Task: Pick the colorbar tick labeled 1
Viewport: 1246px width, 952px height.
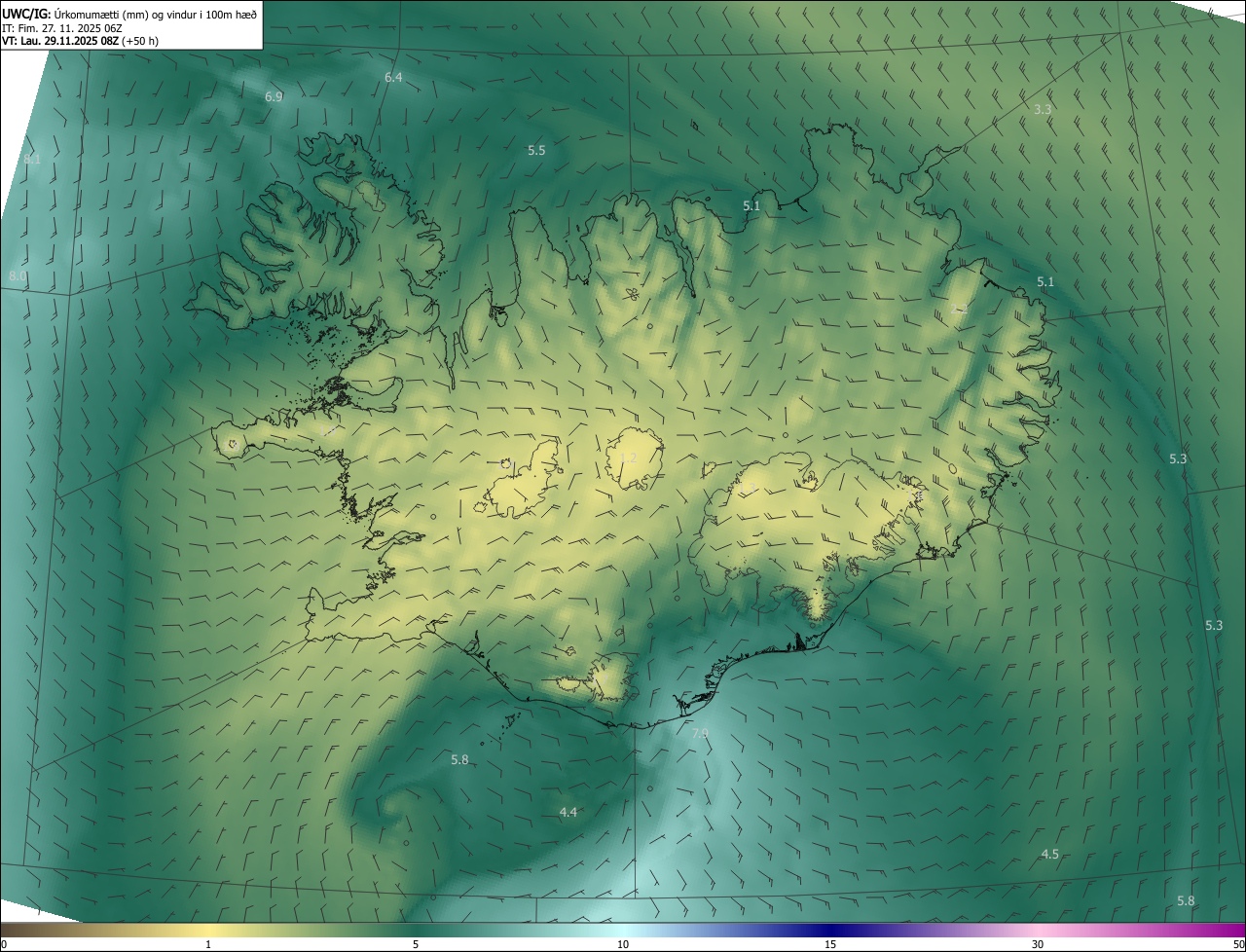Action: [x=208, y=944]
